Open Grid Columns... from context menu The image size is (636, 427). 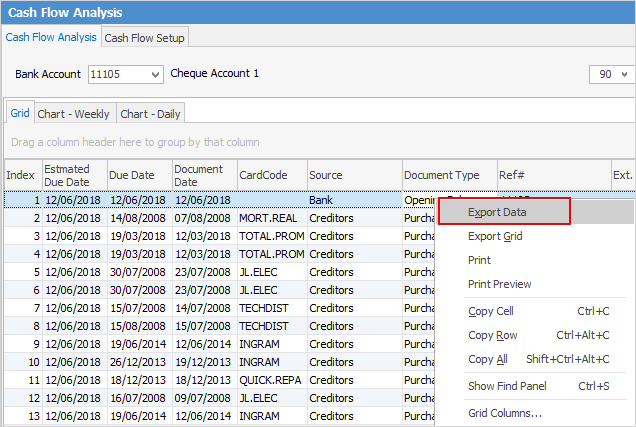coord(505,413)
